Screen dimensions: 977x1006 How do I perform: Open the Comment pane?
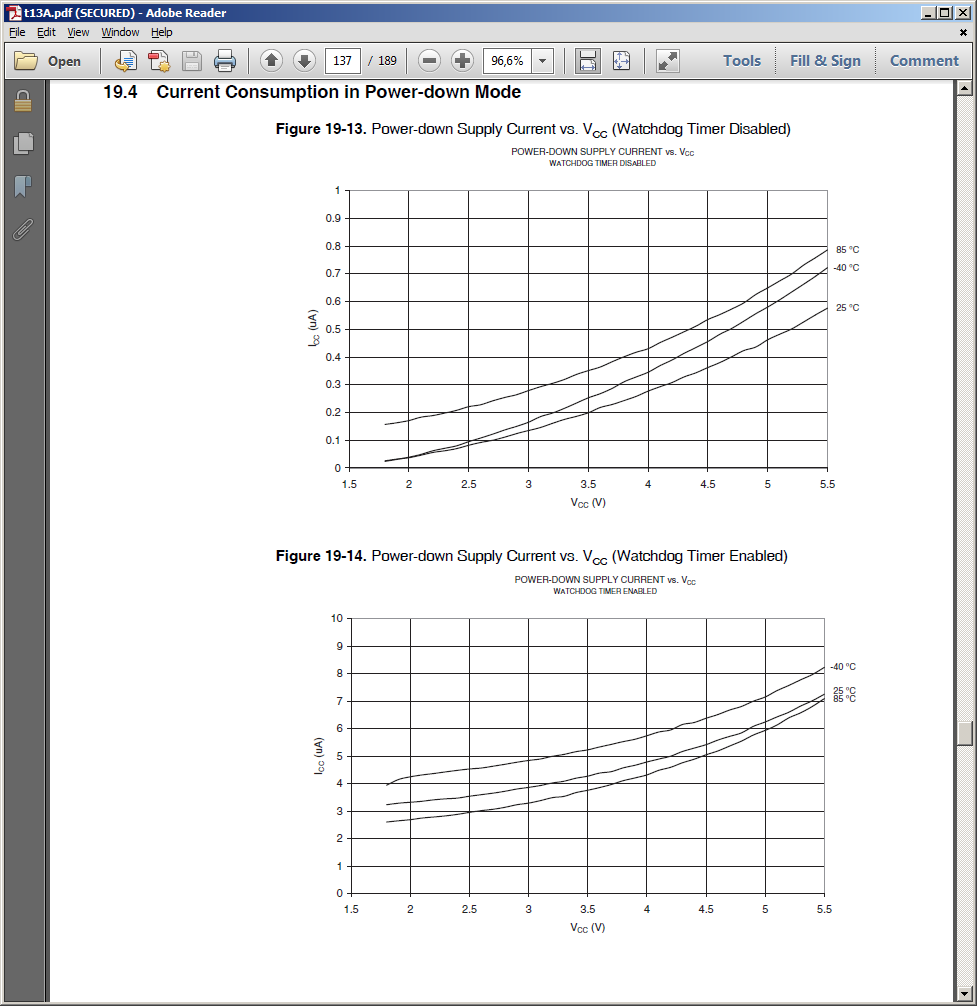[x=924, y=61]
